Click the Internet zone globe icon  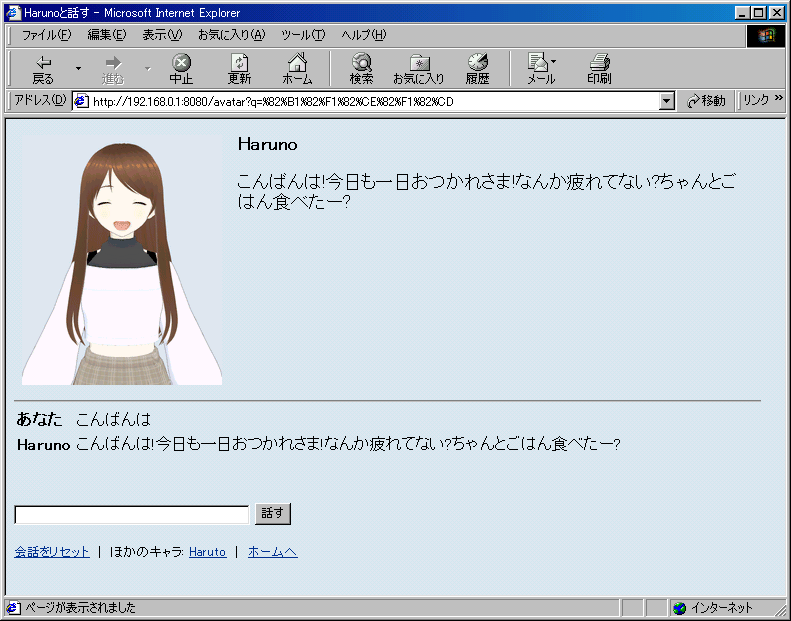coord(680,608)
